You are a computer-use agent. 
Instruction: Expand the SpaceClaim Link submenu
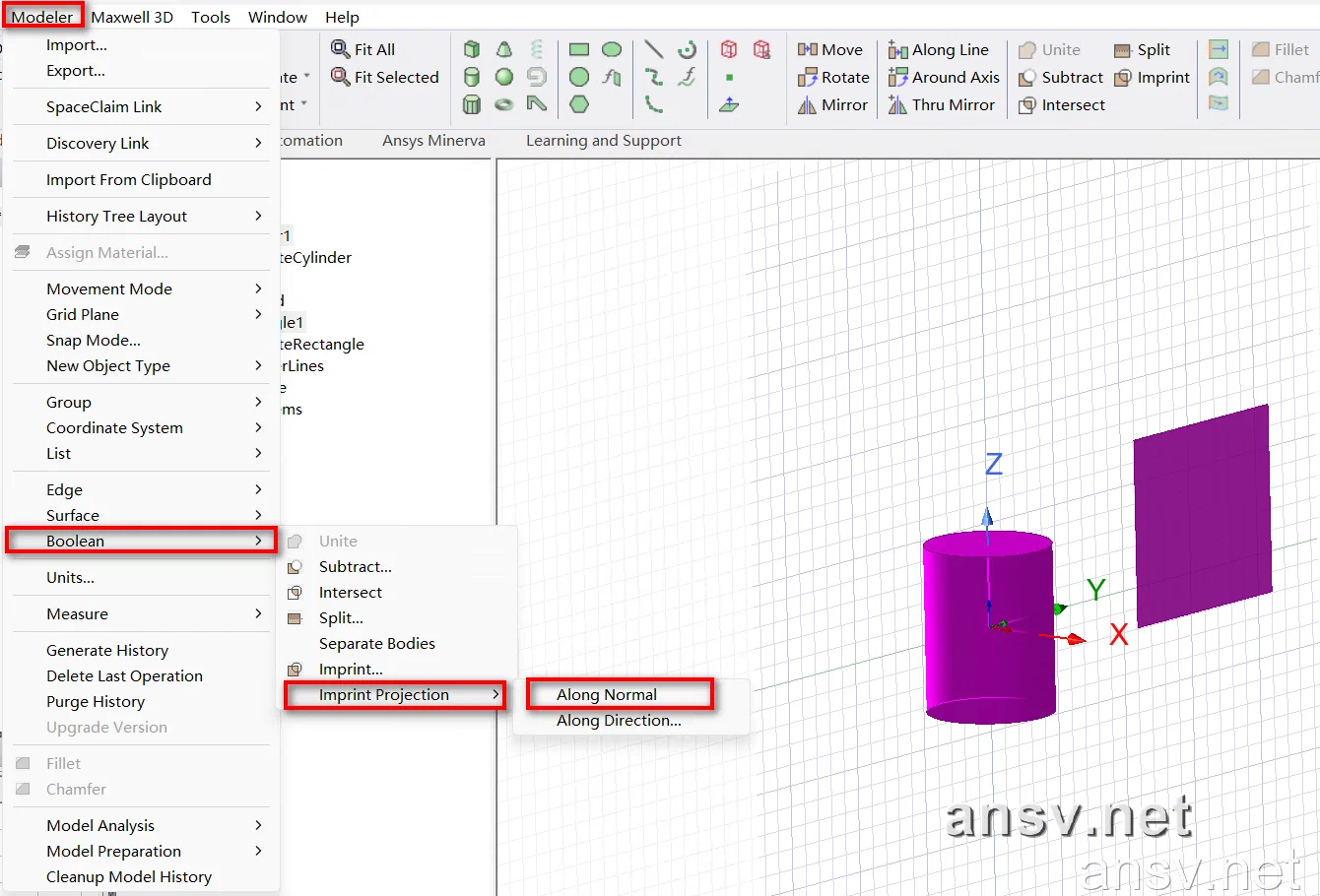click(142, 106)
